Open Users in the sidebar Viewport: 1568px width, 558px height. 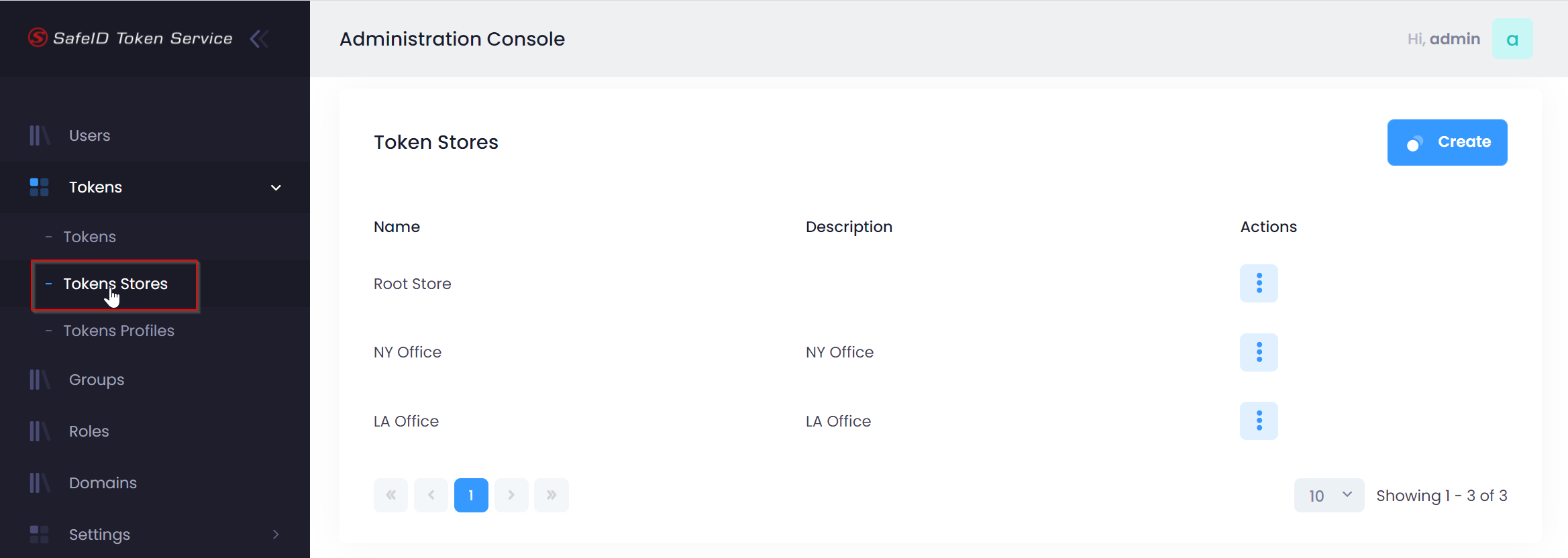click(x=89, y=135)
